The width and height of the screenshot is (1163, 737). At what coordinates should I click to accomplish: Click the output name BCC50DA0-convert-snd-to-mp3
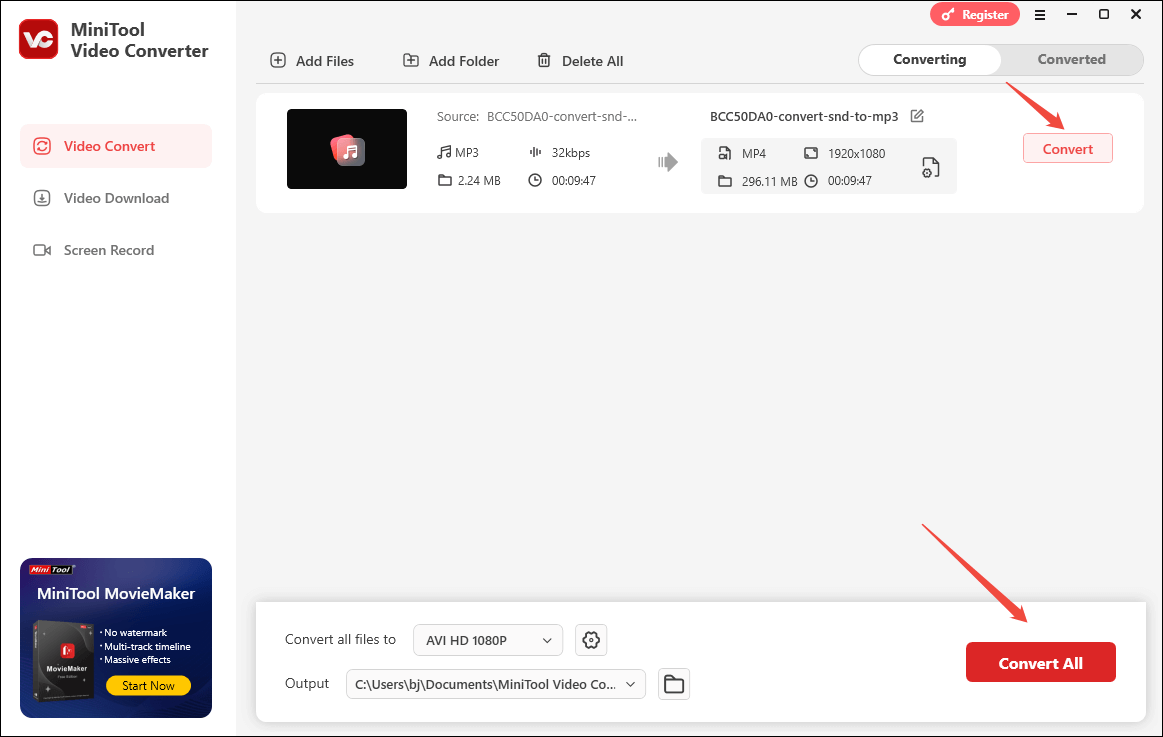[804, 116]
